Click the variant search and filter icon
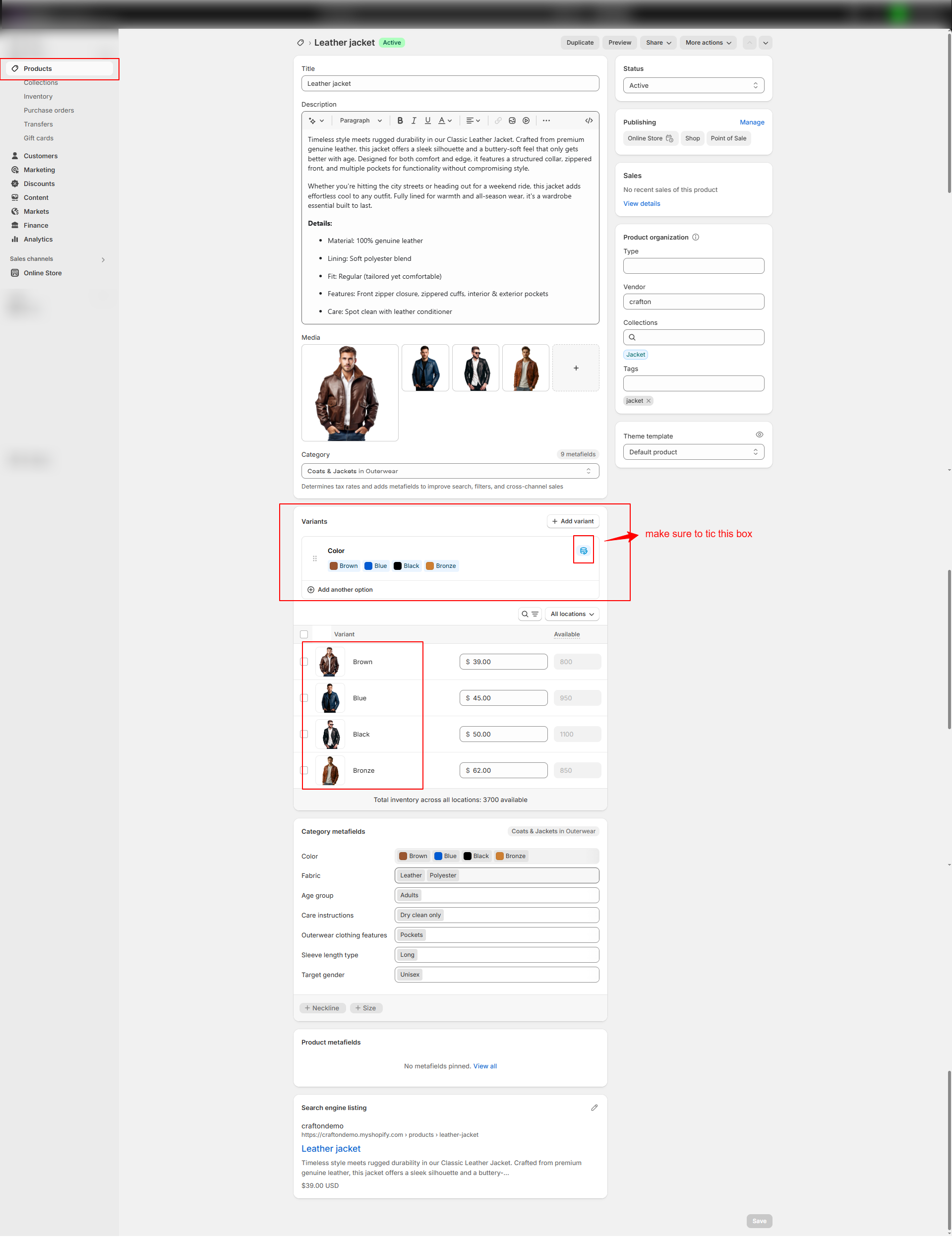 coord(530,614)
